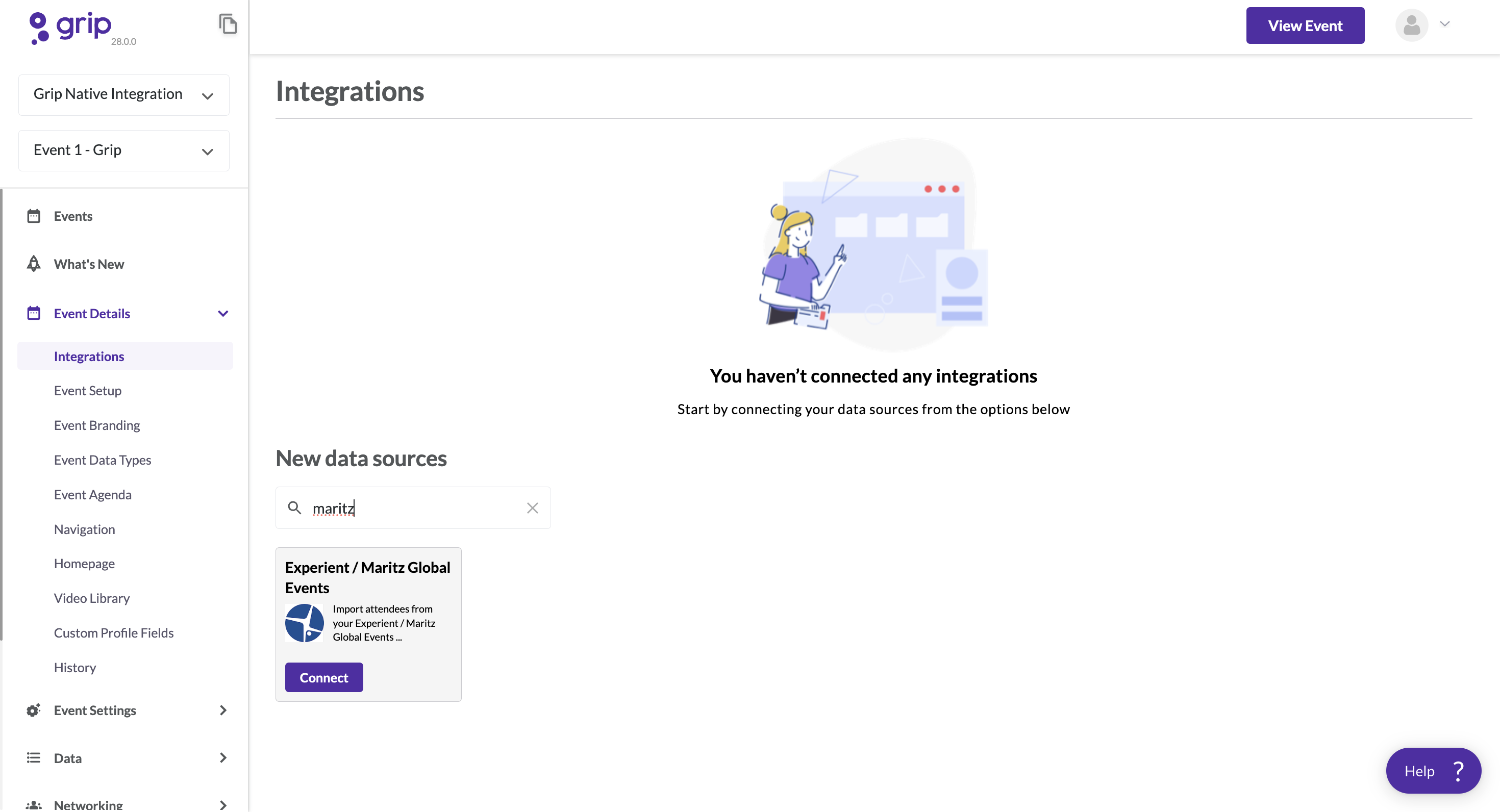Image resolution: width=1500 pixels, height=812 pixels.
Task: Select the Integrations menu item
Action: [x=125, y=356]
